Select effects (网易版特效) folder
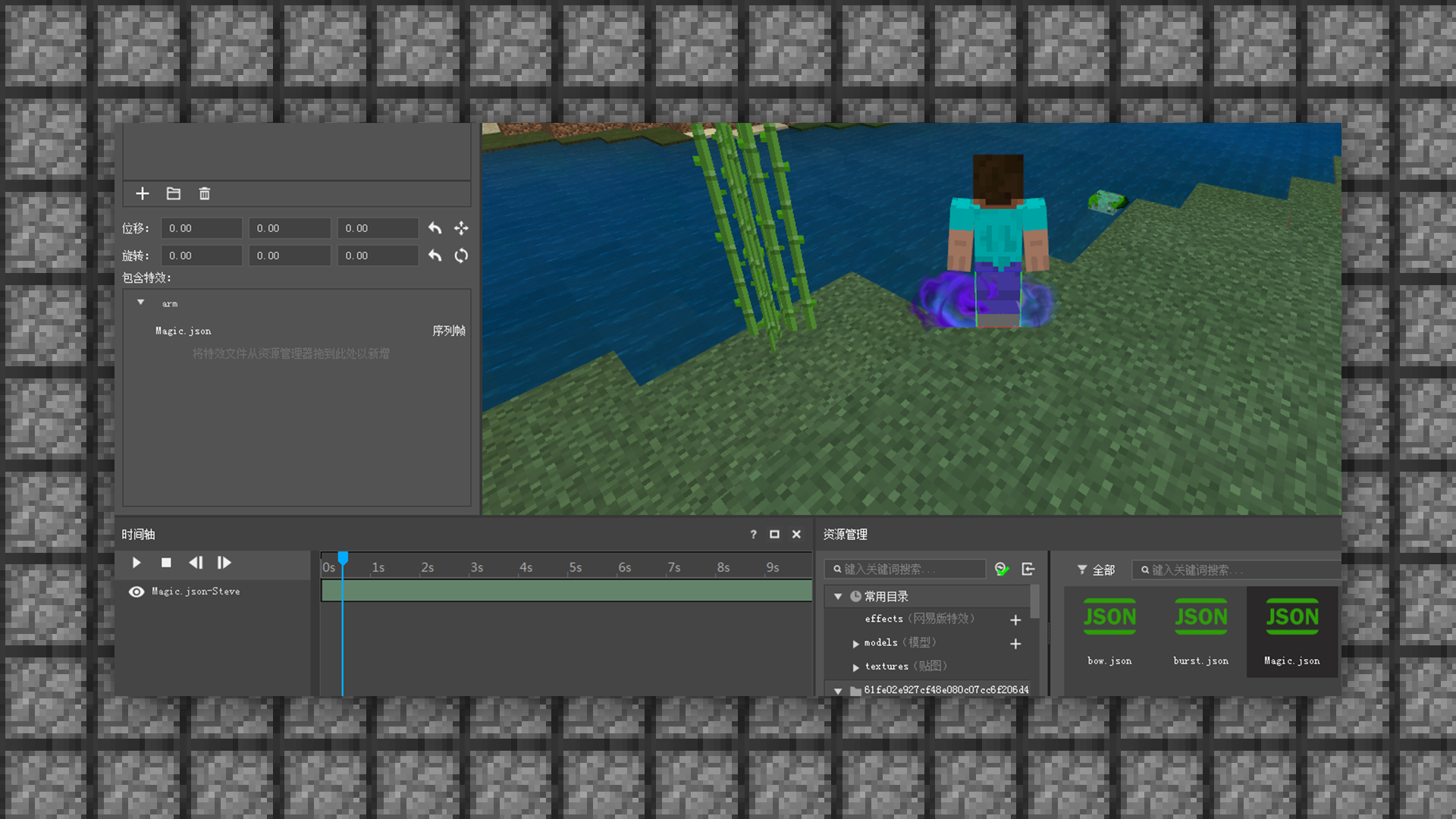This screenshot has width=1456, height=819. tap(920, 619)
